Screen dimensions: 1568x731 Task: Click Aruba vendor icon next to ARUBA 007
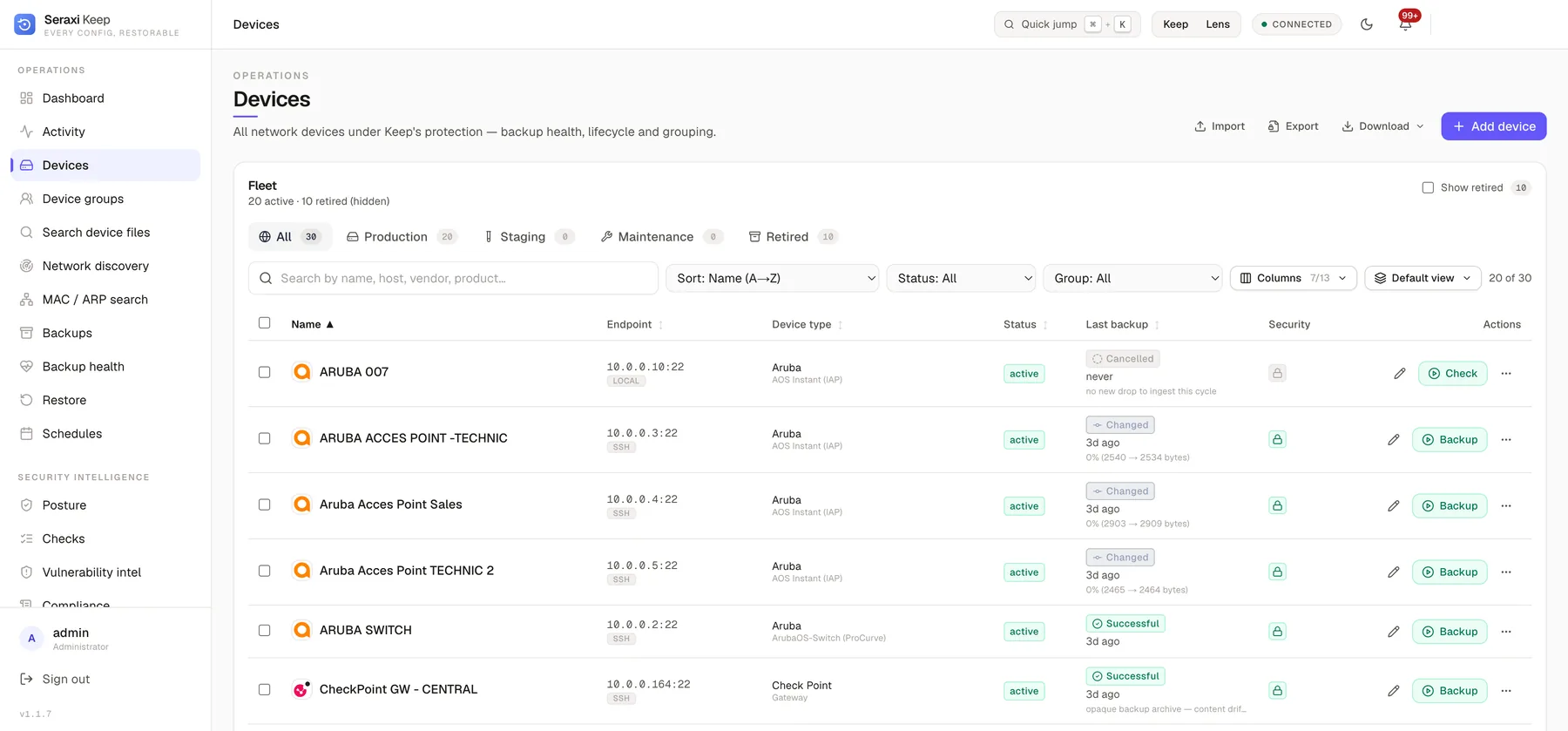point(302,372)
